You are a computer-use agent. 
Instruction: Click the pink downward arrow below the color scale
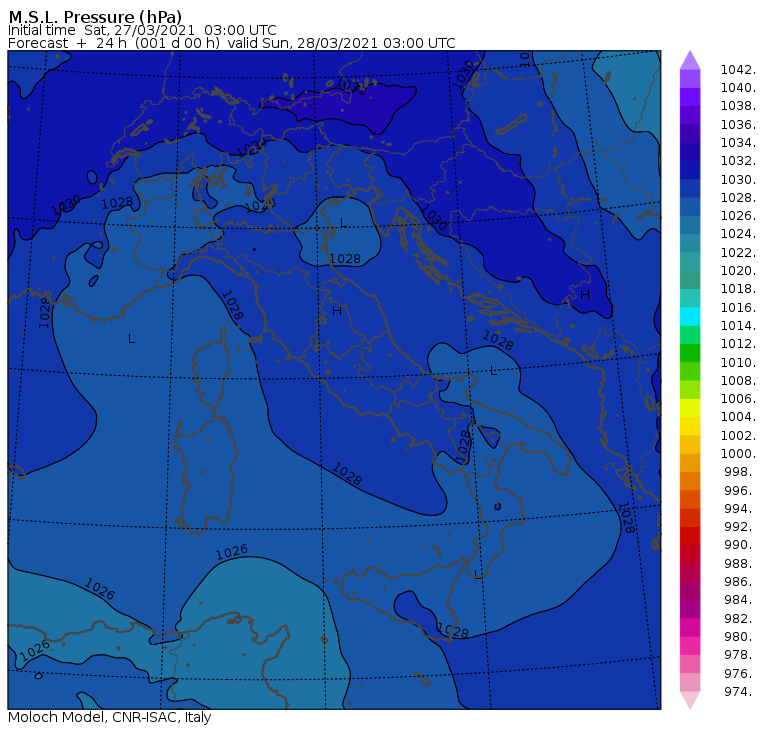point(690,700)
